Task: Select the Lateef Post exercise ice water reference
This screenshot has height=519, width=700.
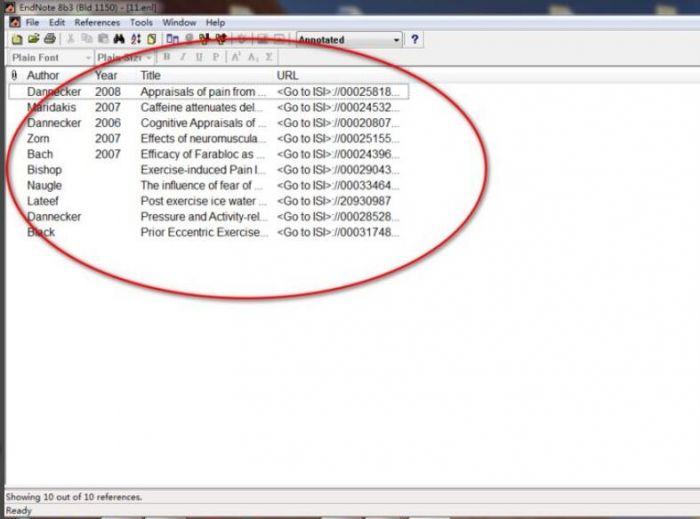Action: (200, 201)
